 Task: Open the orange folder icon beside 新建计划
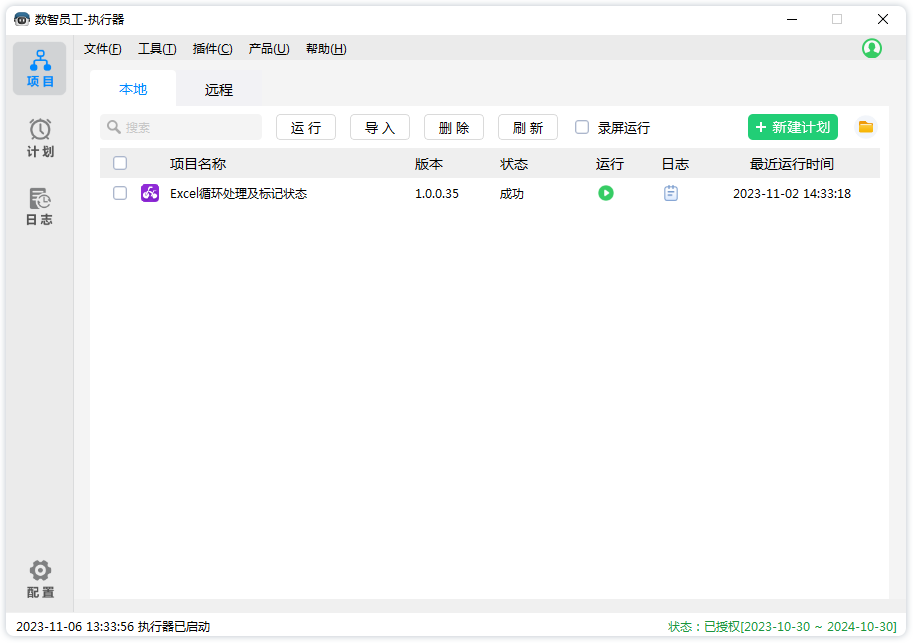coord(865,127)
